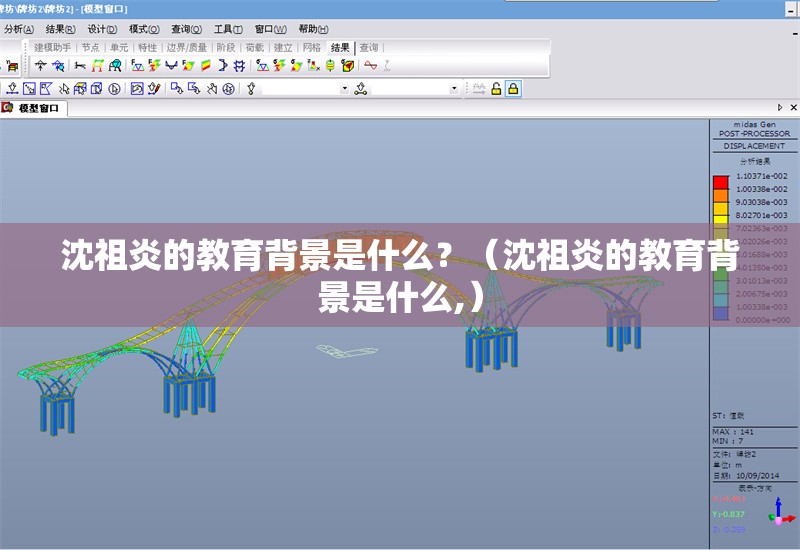Click the displacement contour frame icon

97,65
